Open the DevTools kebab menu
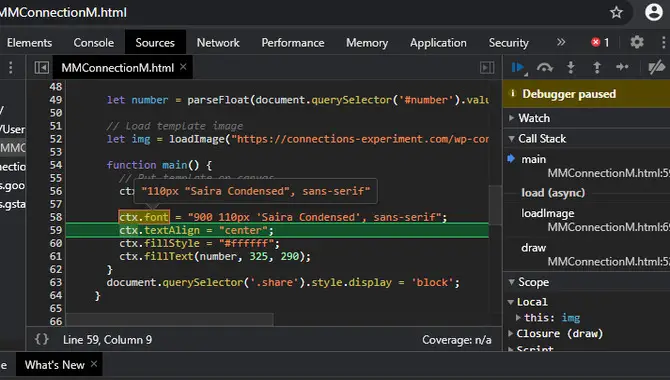The height and width of the screenshot is (380, 670). click(663, 42)
